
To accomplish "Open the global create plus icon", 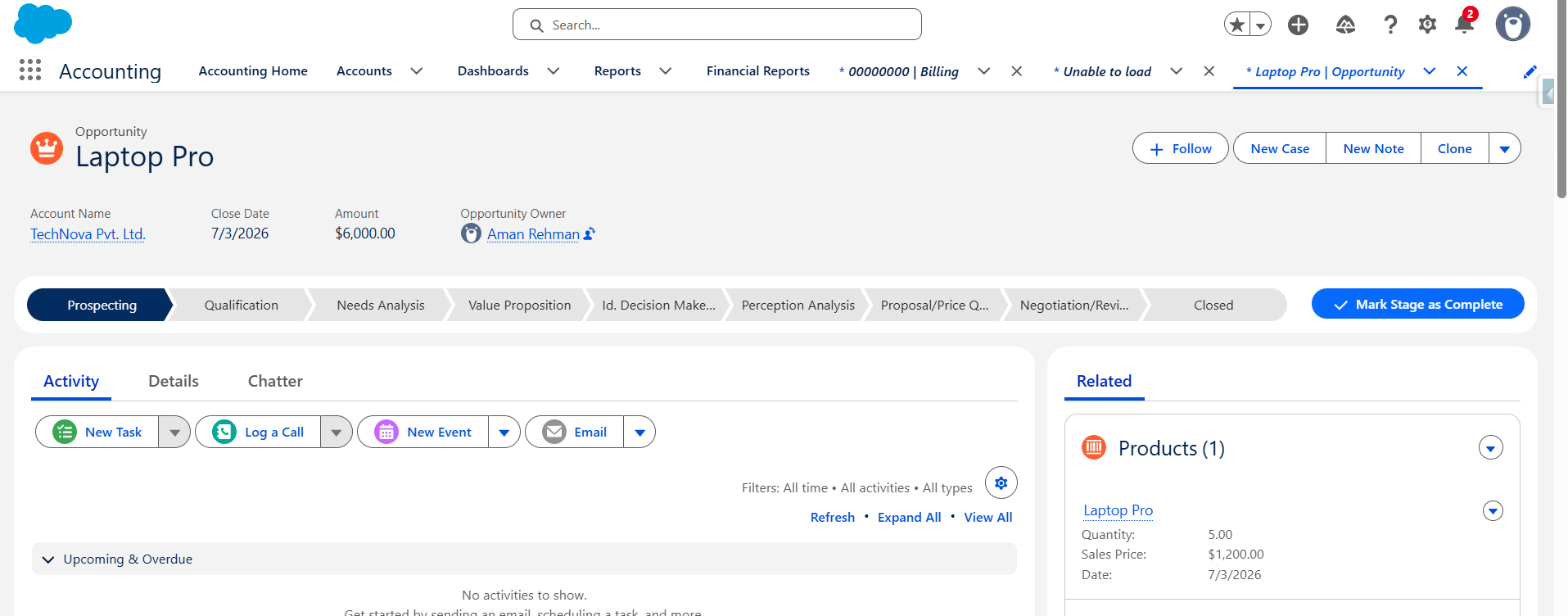I will tap(1298, 25).
